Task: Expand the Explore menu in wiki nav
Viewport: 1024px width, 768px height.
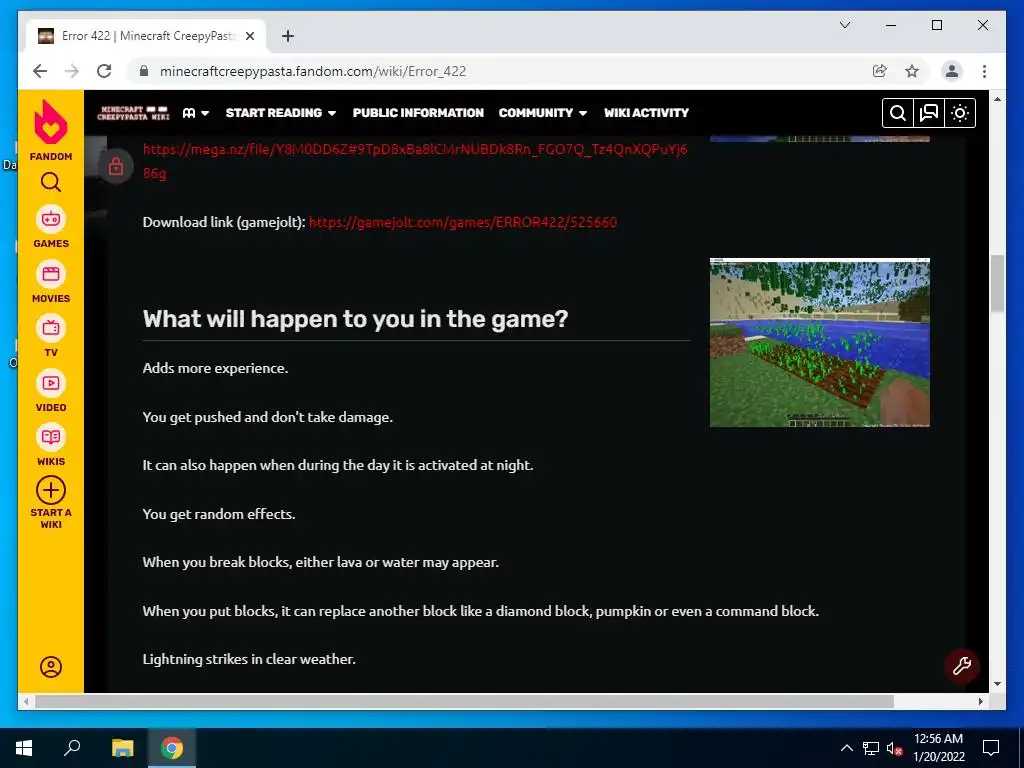Action: pyautogui.click(x=196, y=113)
